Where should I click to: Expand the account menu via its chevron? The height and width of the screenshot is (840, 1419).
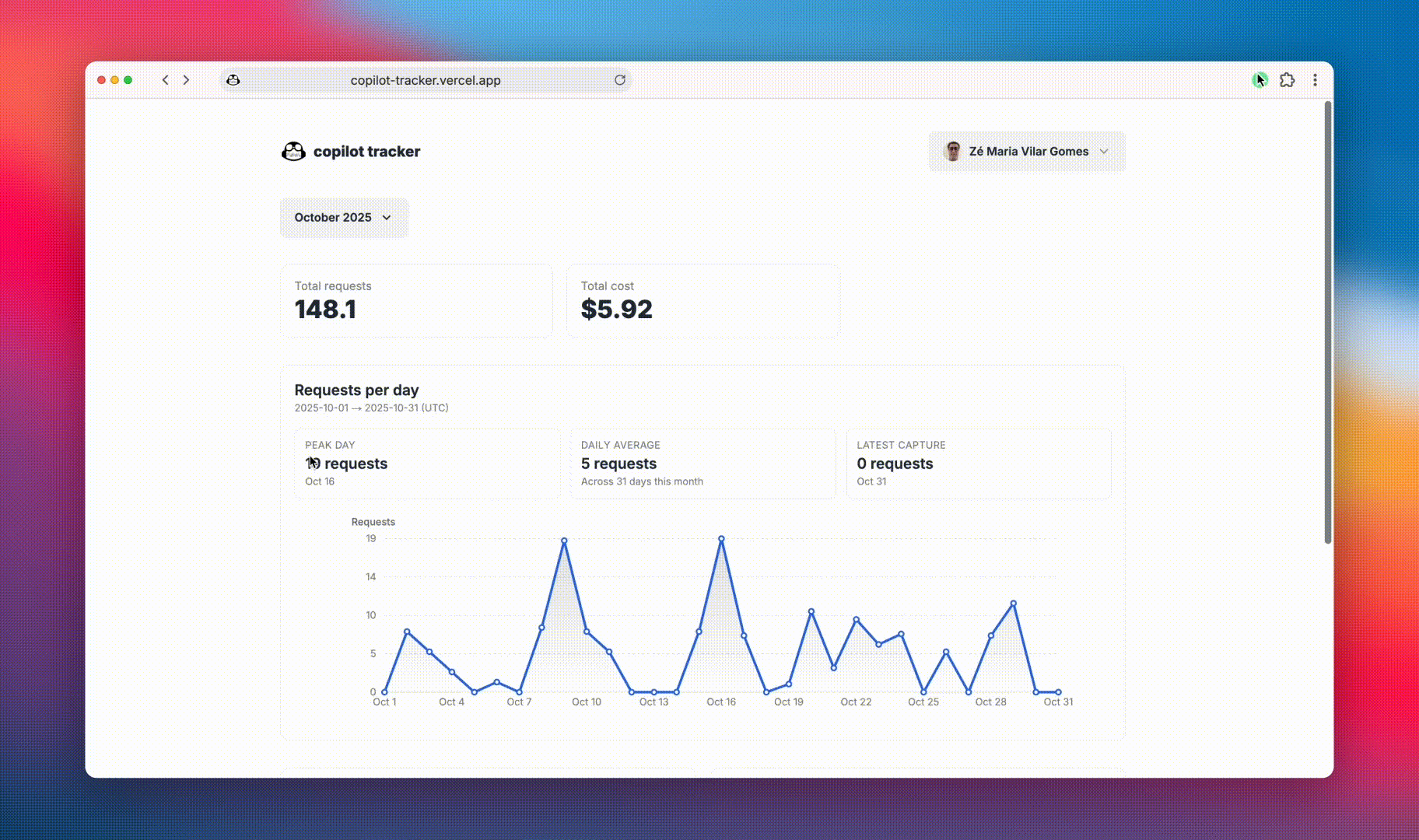(1104, 152)
